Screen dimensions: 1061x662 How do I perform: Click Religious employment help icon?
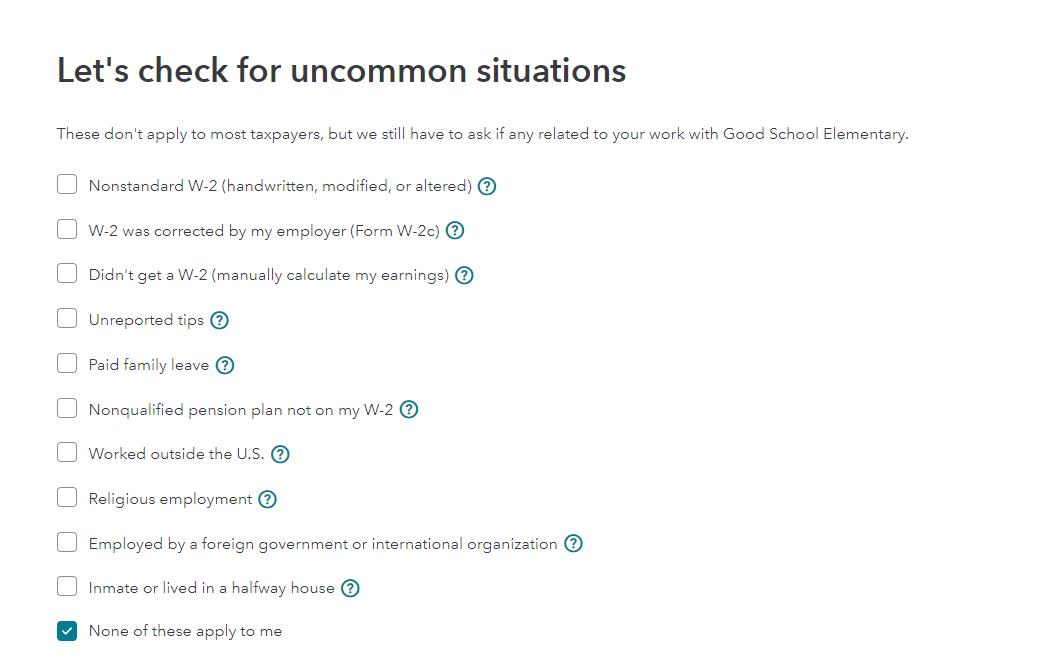267,499
